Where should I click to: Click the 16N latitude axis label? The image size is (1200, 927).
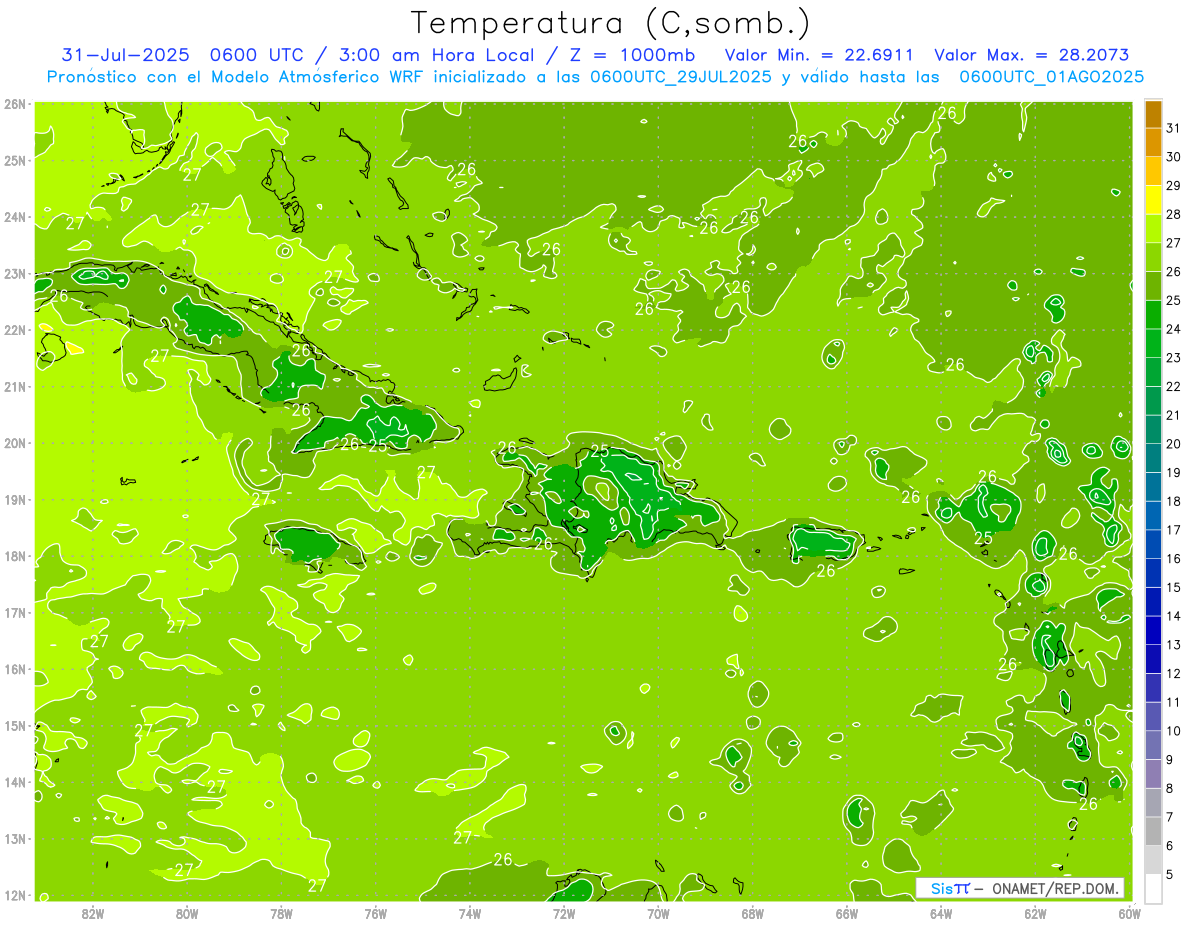pos(14,669)
